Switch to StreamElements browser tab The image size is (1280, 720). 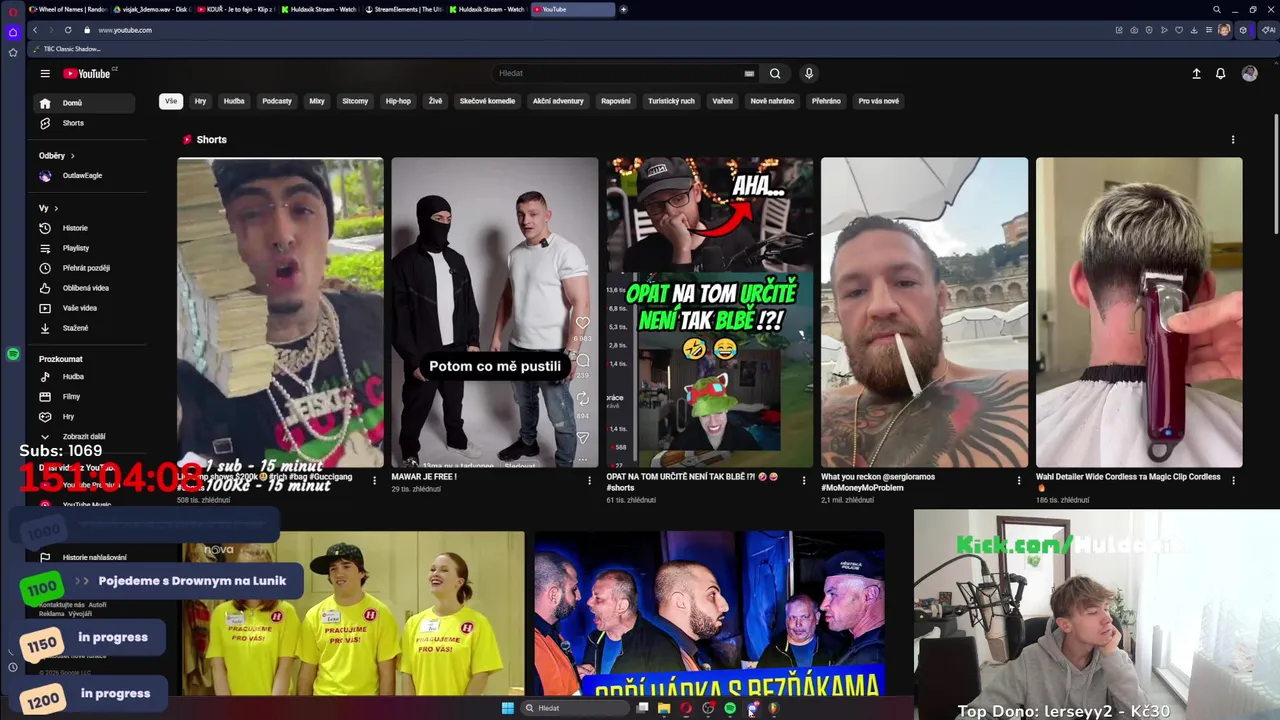tap(402, 9)
